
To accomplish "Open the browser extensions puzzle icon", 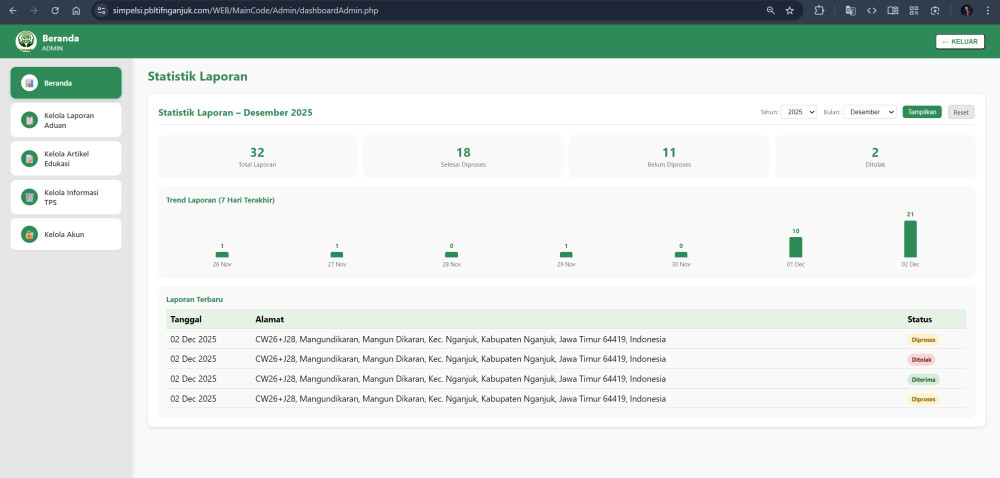I will pyautogui.click(x=819, y=10).
